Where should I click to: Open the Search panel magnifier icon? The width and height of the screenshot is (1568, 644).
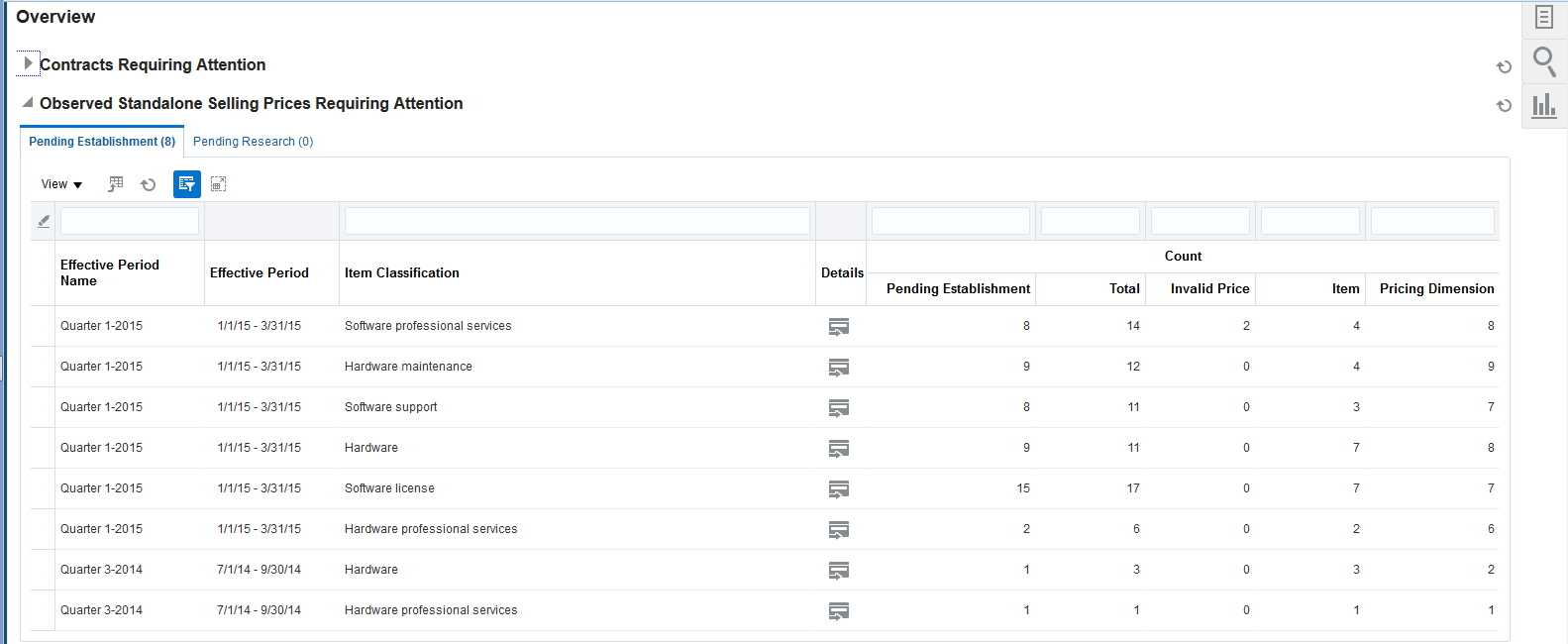point(1544,61)
